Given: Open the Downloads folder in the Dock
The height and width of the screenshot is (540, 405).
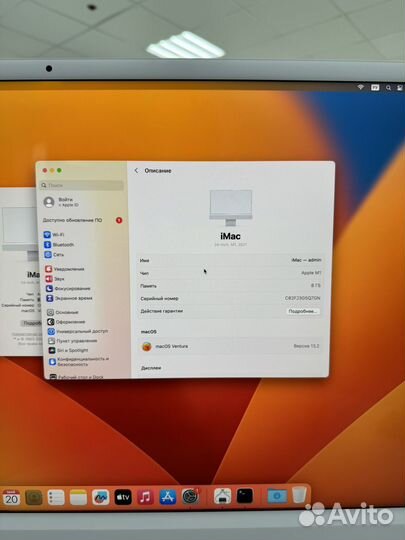Looking at the screenshot, I should pyautogui.click(x=277, y=496).
